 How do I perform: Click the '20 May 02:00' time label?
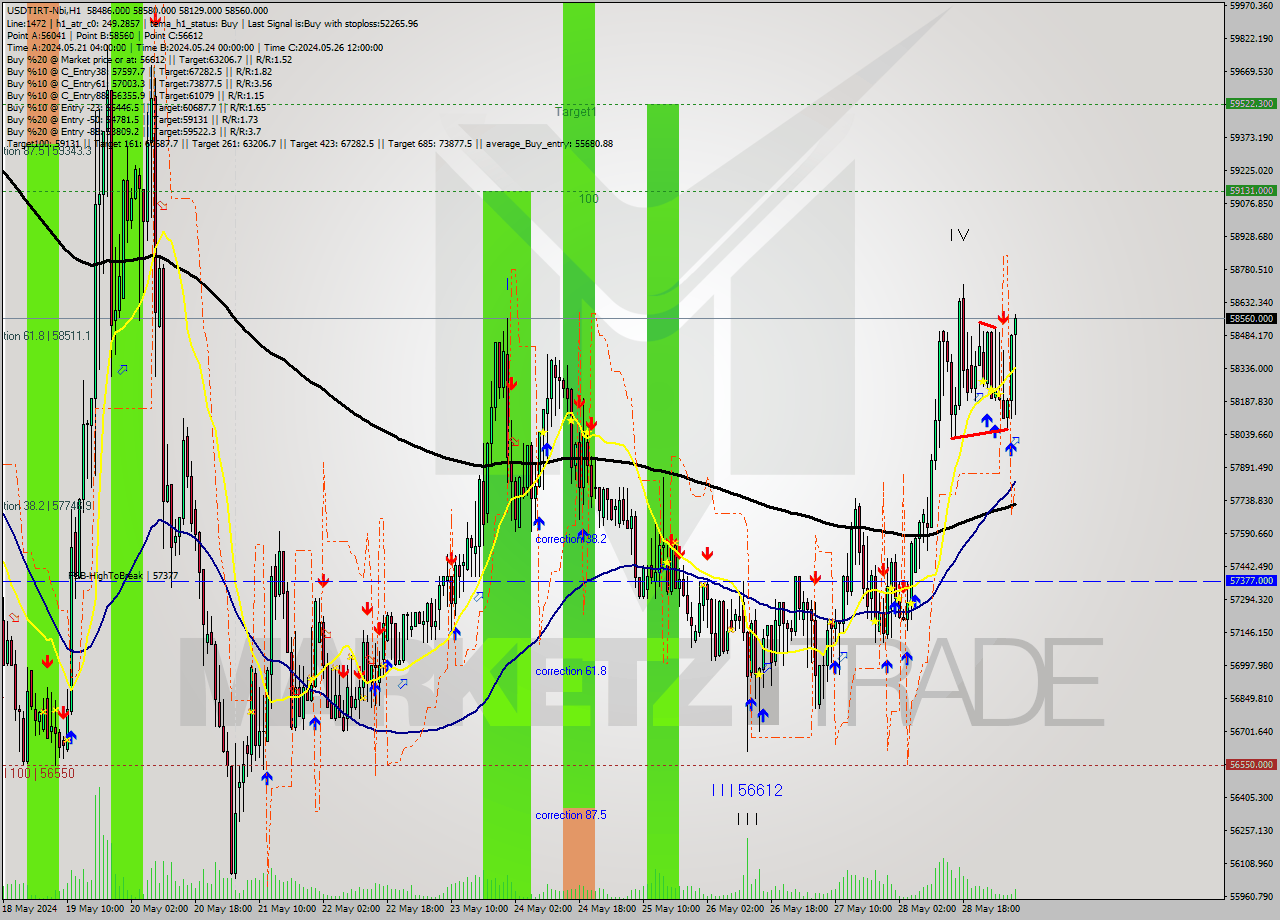(160, 909)
